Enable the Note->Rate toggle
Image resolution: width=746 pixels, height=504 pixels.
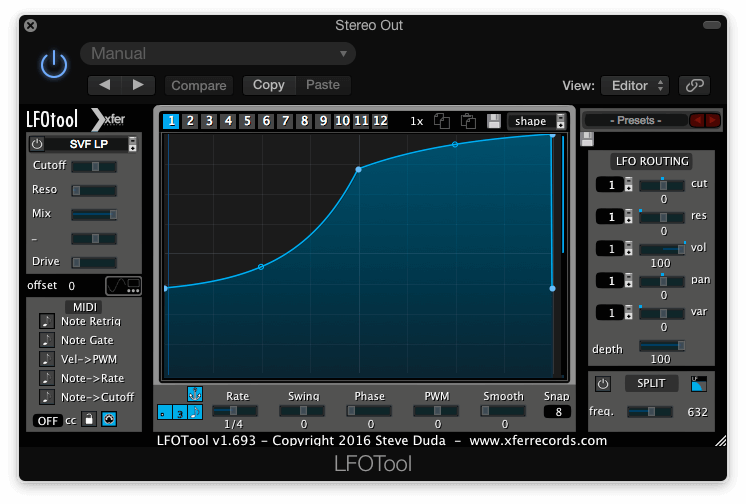tap(47, 378)
